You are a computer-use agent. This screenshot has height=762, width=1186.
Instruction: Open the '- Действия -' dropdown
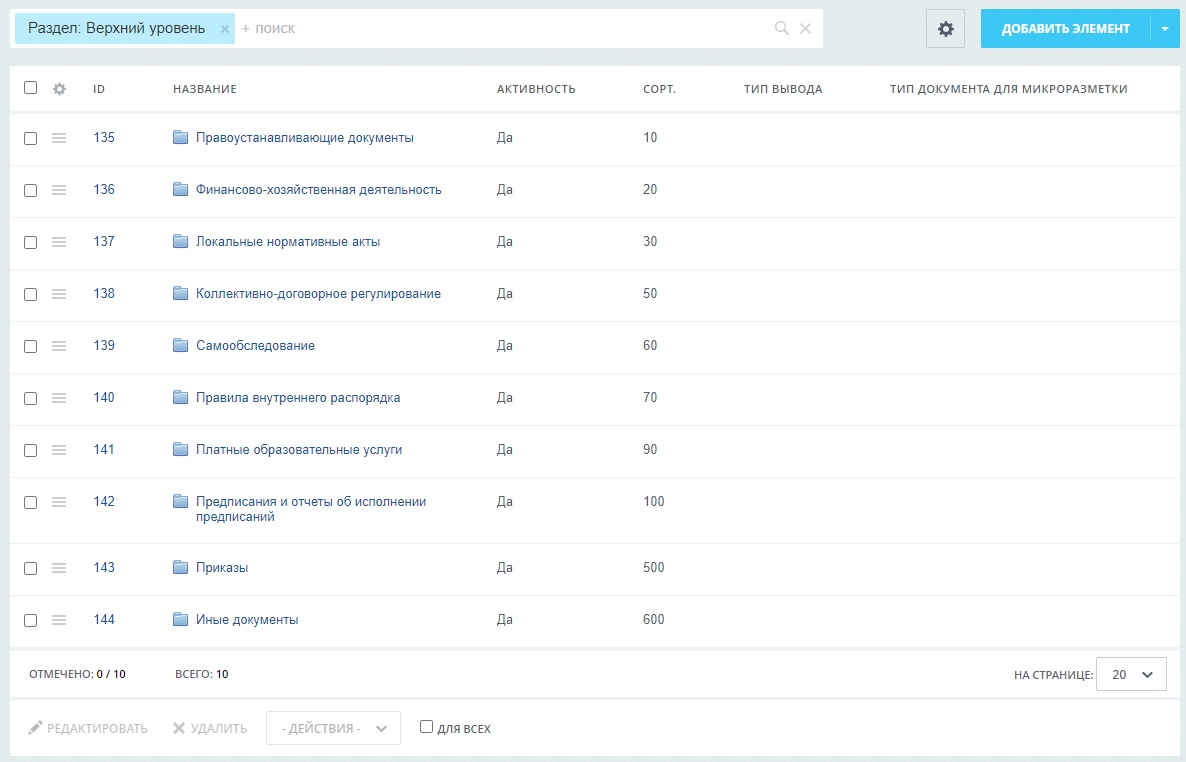[x=333, y=728]
